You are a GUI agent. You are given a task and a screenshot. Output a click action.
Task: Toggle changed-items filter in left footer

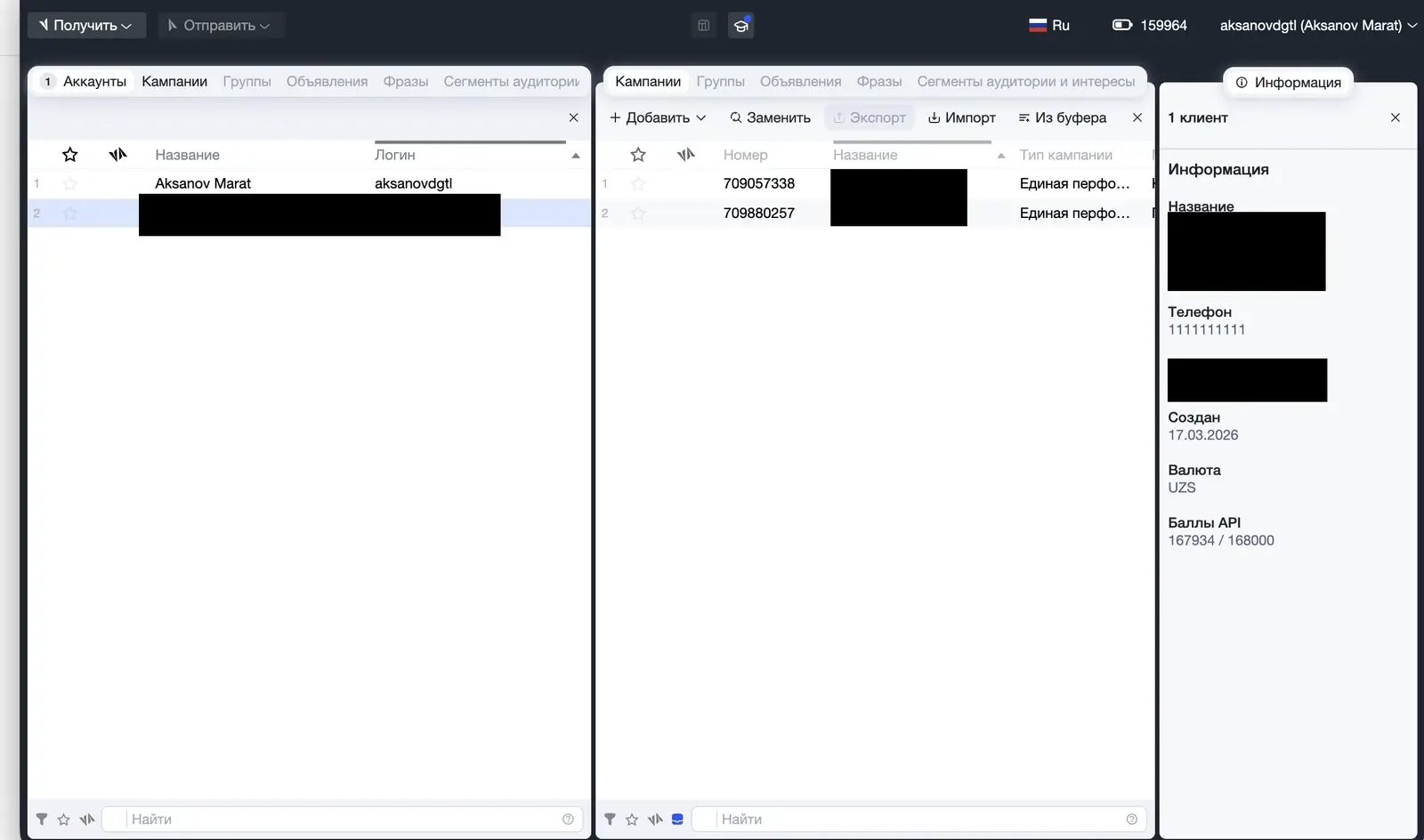point(86,819)
